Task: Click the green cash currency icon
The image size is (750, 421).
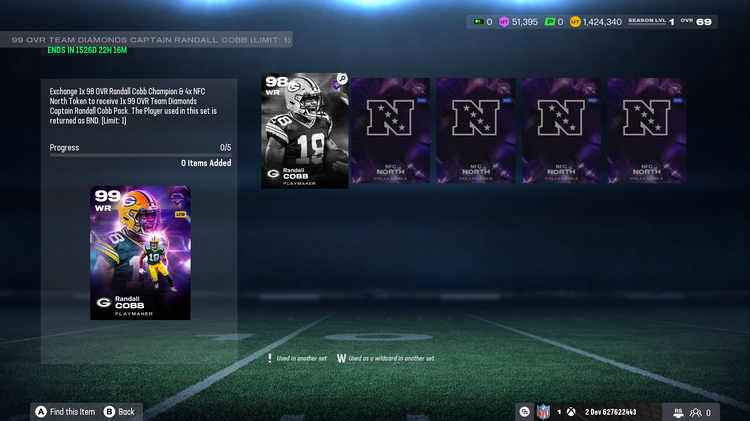Action: 478,22
